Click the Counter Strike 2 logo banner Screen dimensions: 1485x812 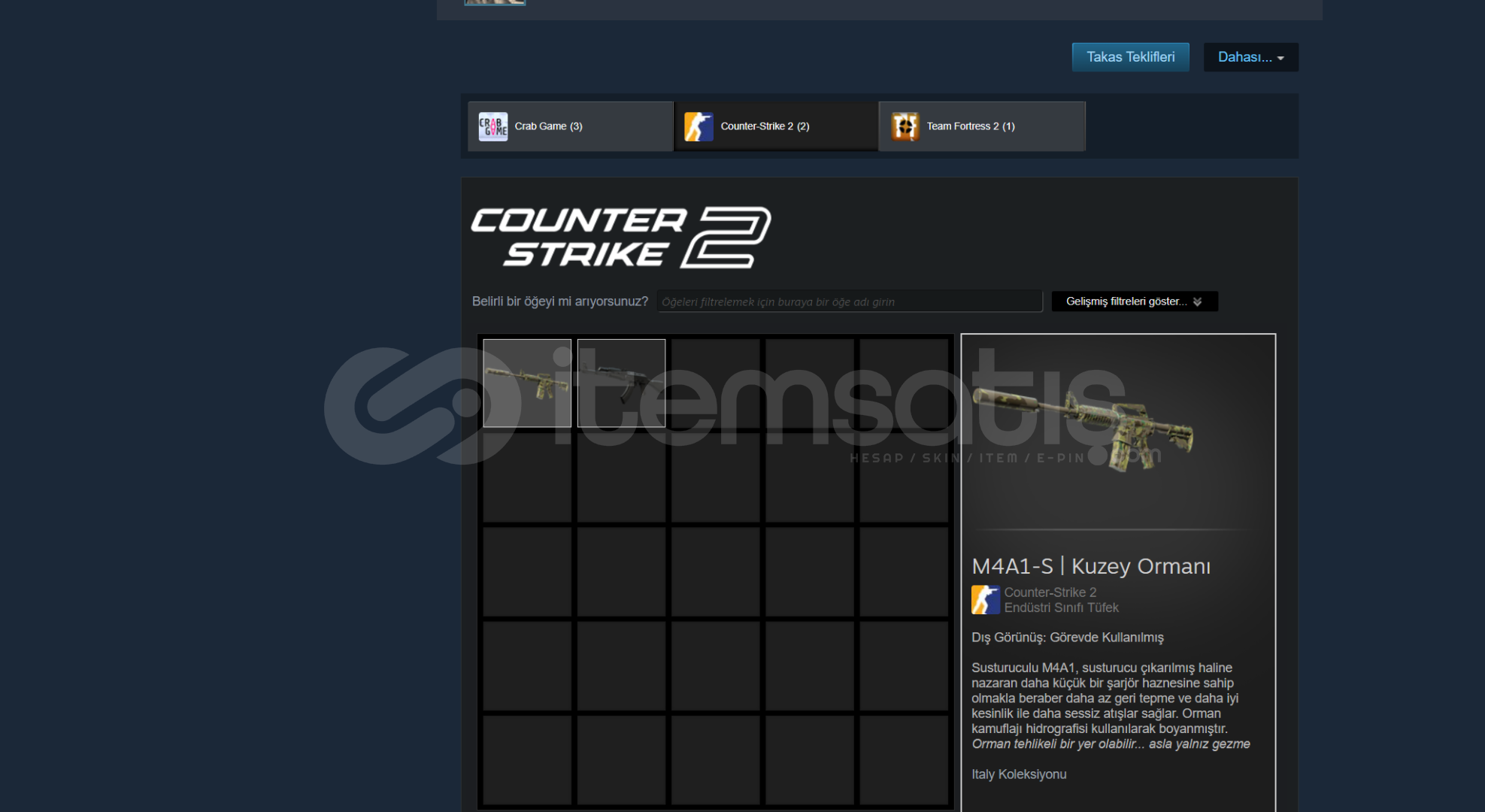coord(621,238)
